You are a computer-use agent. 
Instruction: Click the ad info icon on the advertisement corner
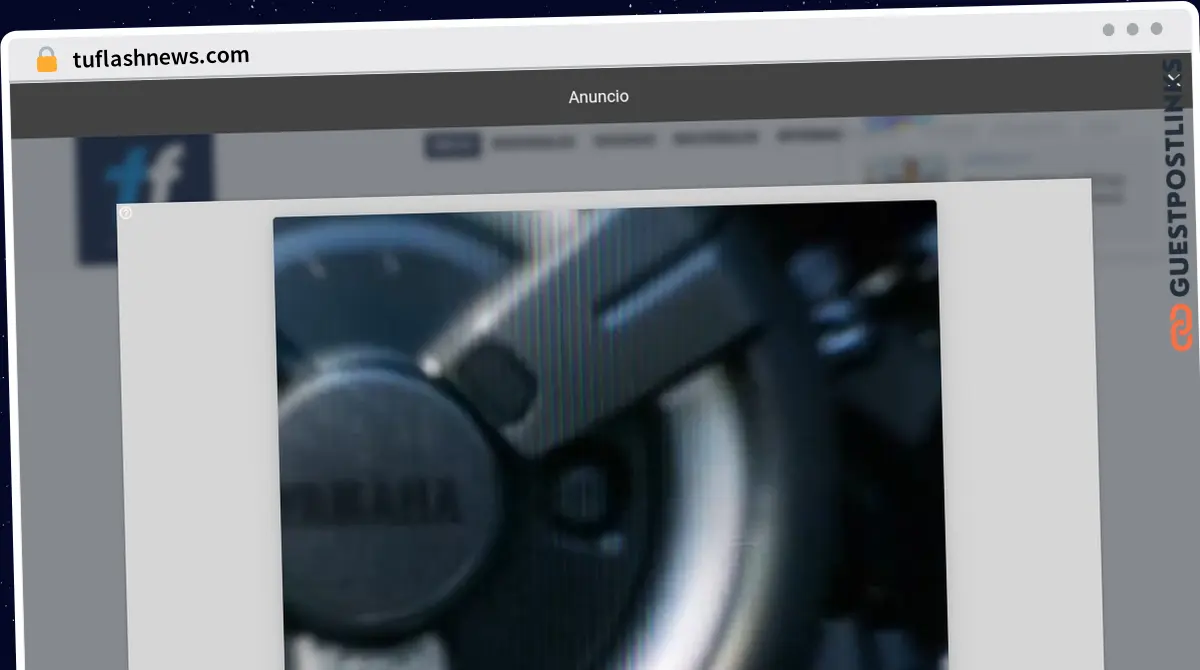pos(126,212)
